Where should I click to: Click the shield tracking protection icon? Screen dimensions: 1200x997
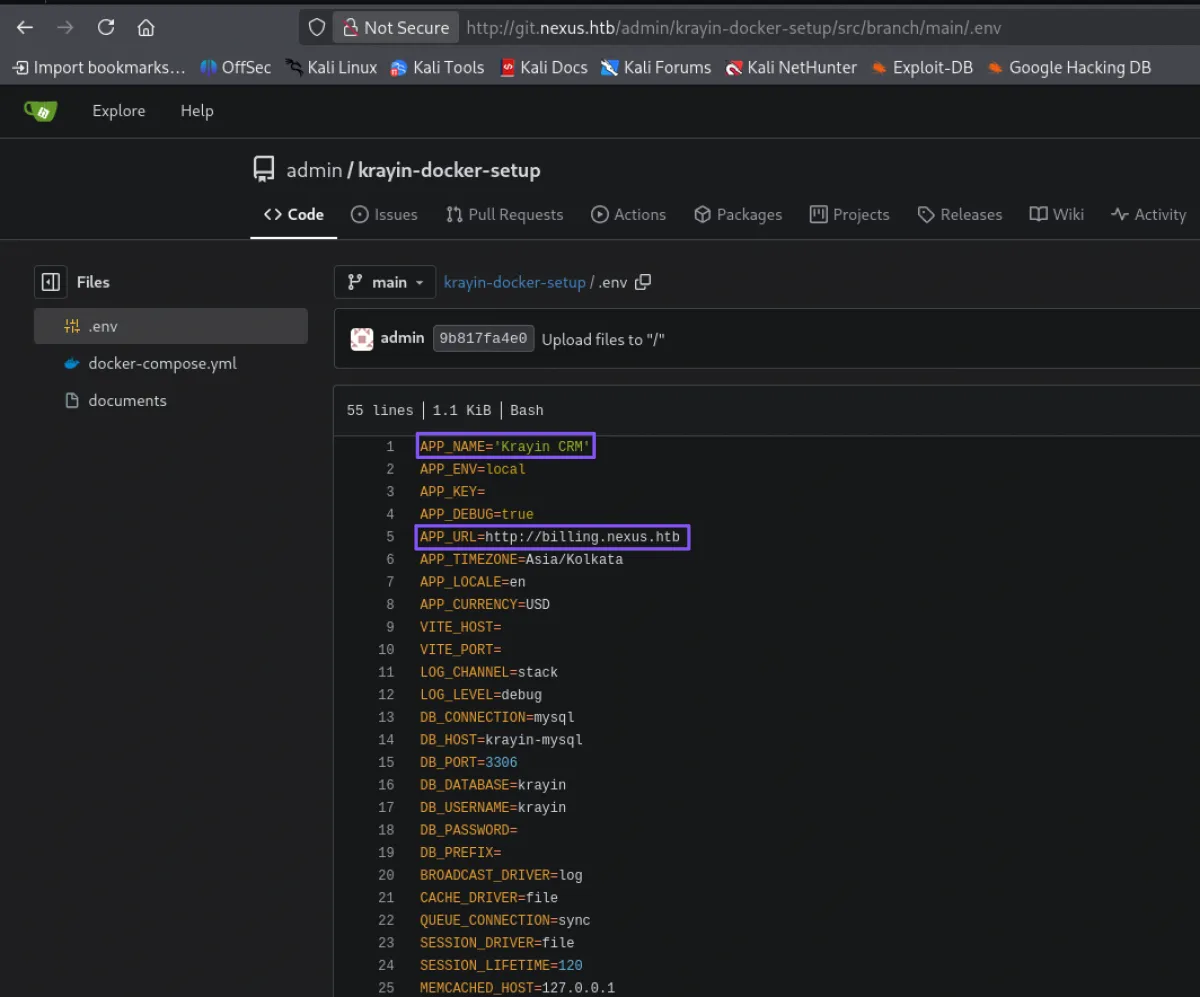pyautogui.click(x=317, y=28)
